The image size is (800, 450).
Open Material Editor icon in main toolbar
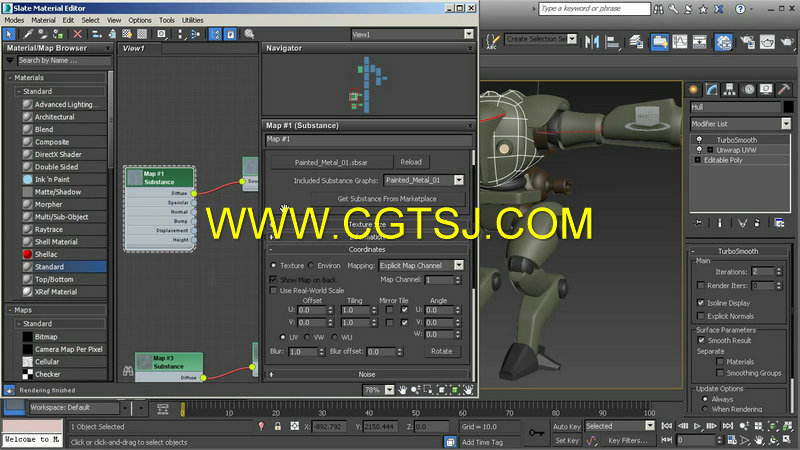723,41
